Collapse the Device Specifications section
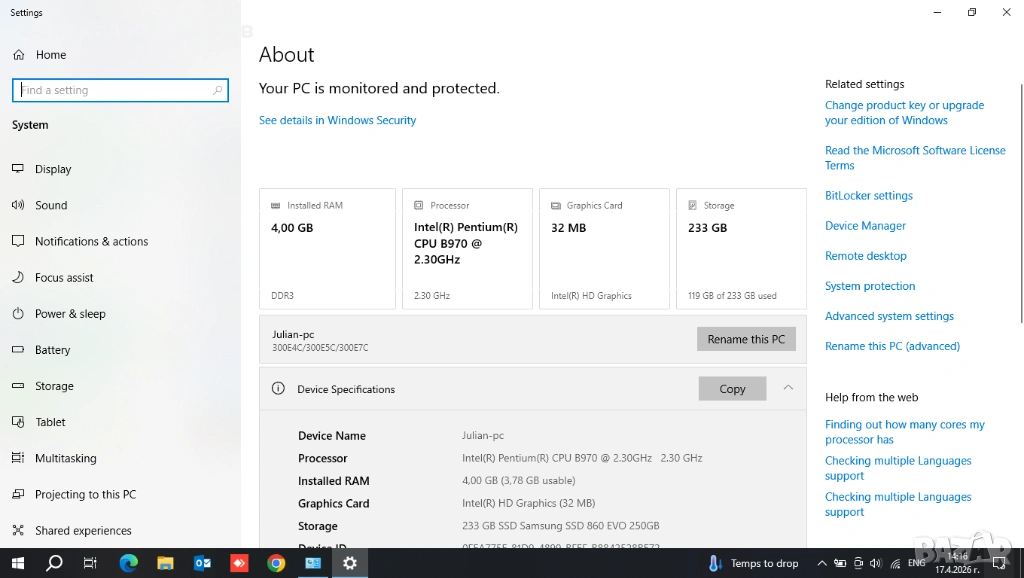This screenshot has width=1024, height=578. [788, 388]
